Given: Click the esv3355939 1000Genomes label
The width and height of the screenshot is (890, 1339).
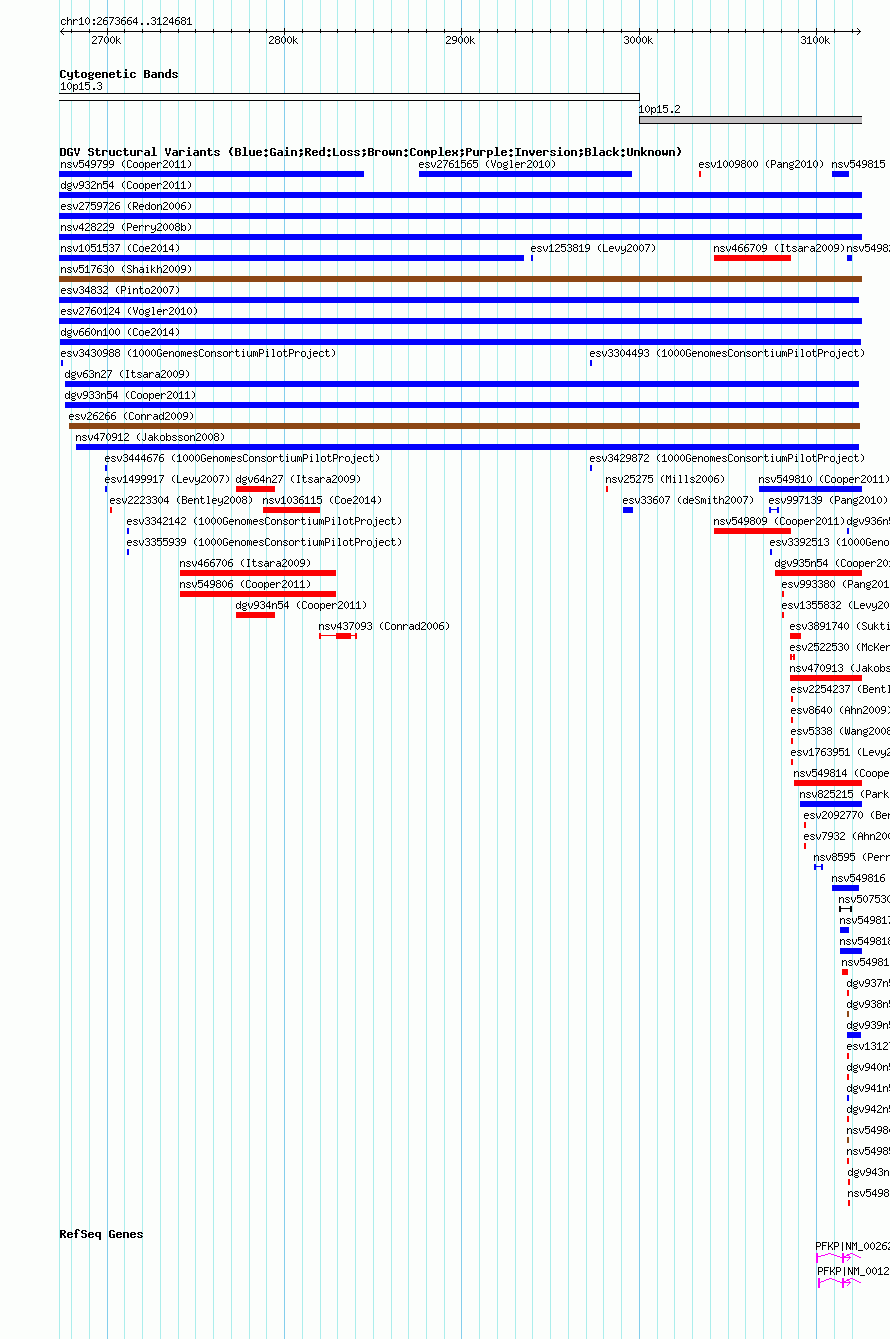Looking at the screenshot, I should pyautogui.click(x=264, y=542).
